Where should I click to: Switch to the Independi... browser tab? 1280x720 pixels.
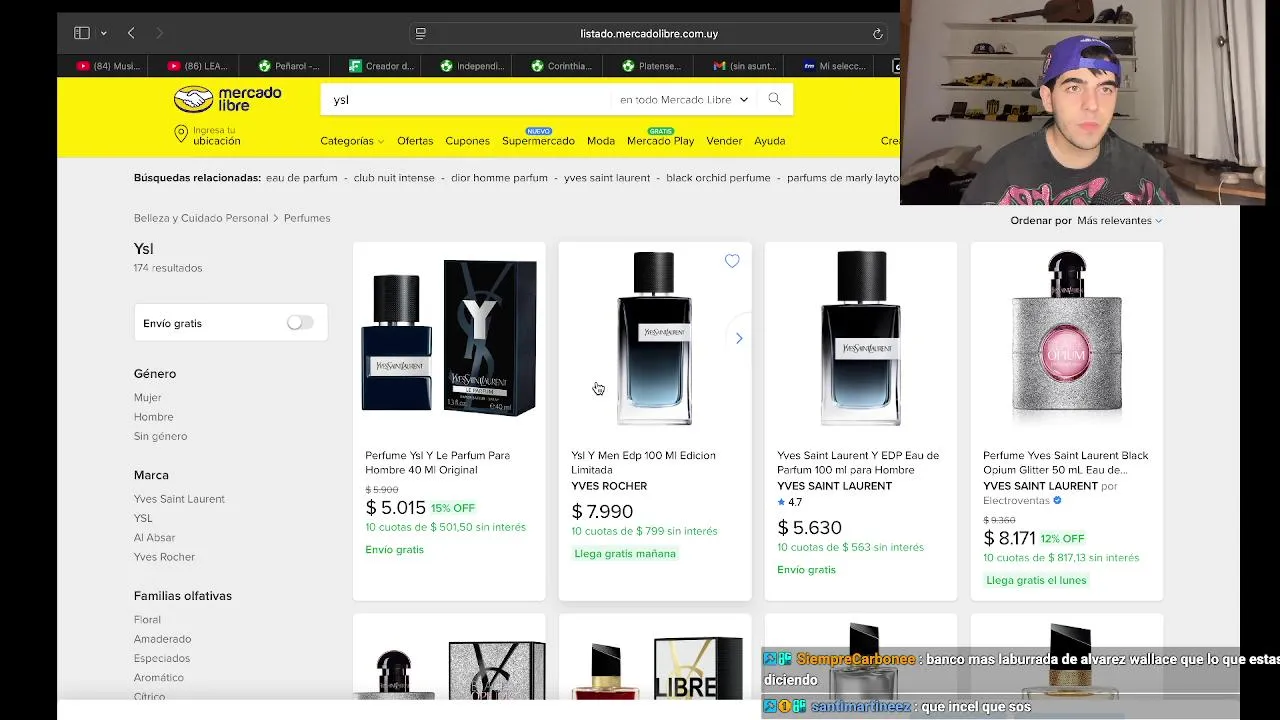(471, 66)
